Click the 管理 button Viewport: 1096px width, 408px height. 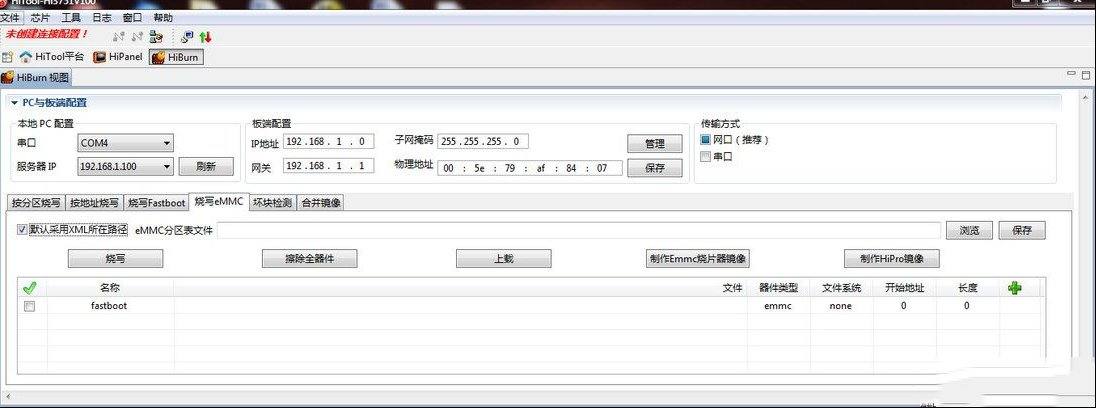[x=655, y=144]
